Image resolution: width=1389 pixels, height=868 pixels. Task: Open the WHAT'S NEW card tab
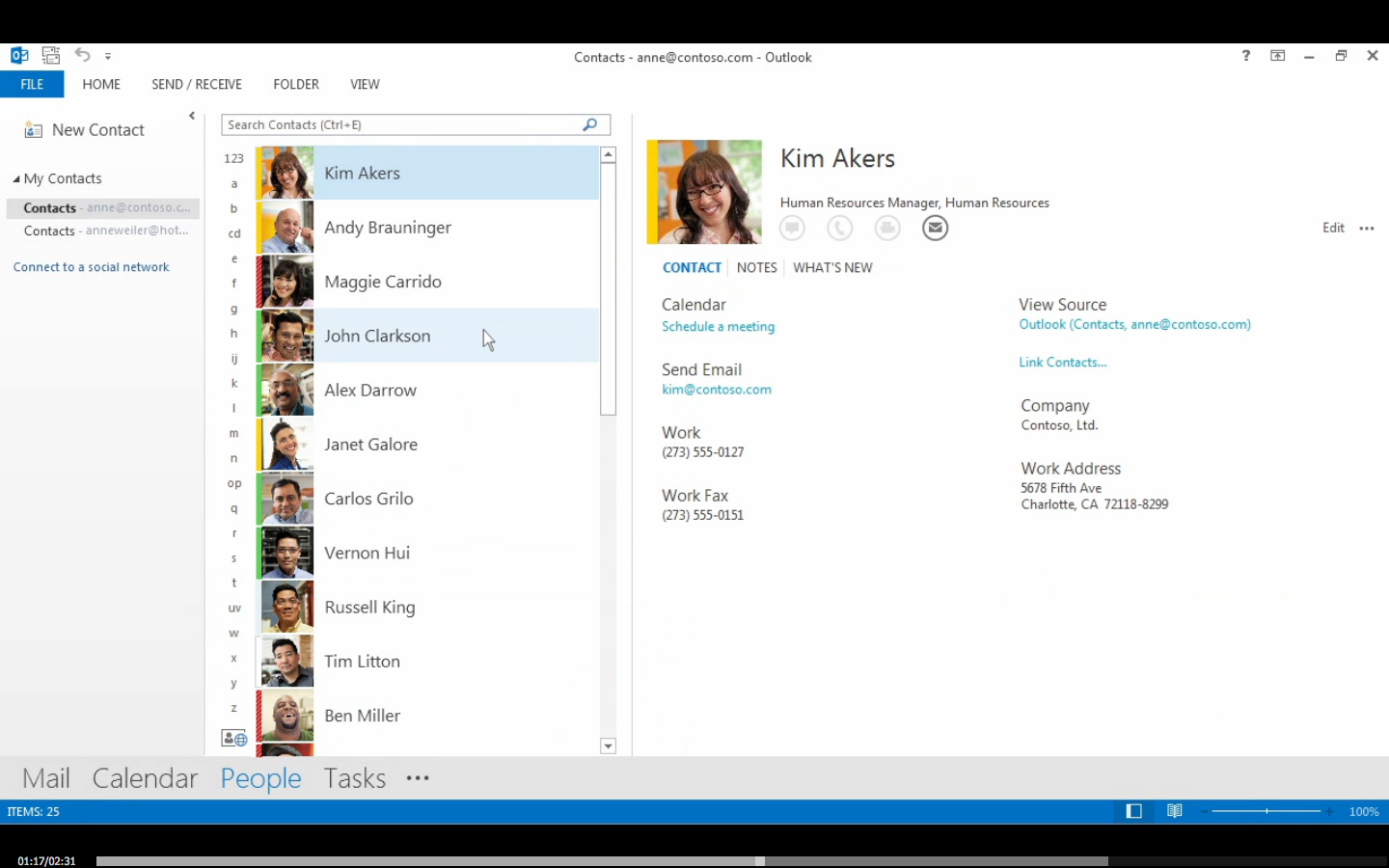pos(832,267)
